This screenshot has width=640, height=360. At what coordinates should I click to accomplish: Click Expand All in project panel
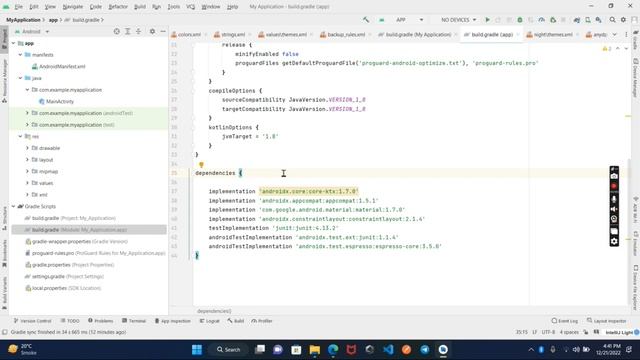click(128, 31)
